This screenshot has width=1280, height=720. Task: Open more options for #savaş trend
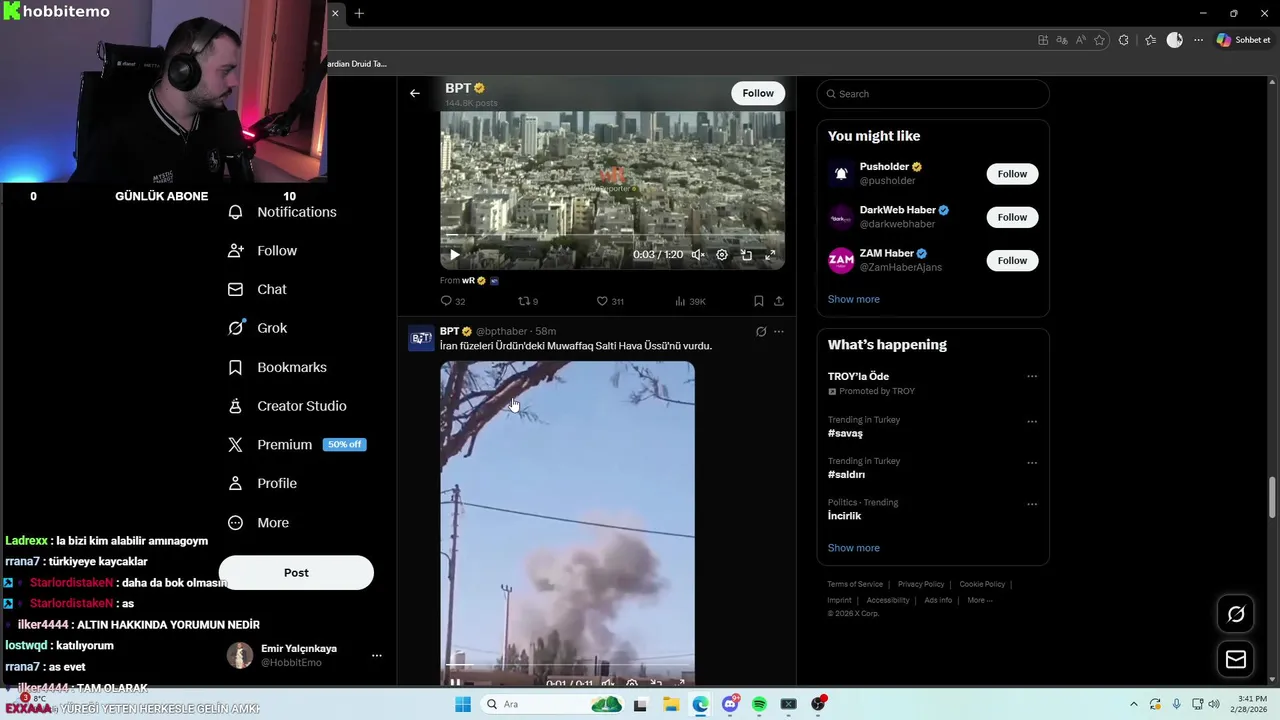[1032, 422]
